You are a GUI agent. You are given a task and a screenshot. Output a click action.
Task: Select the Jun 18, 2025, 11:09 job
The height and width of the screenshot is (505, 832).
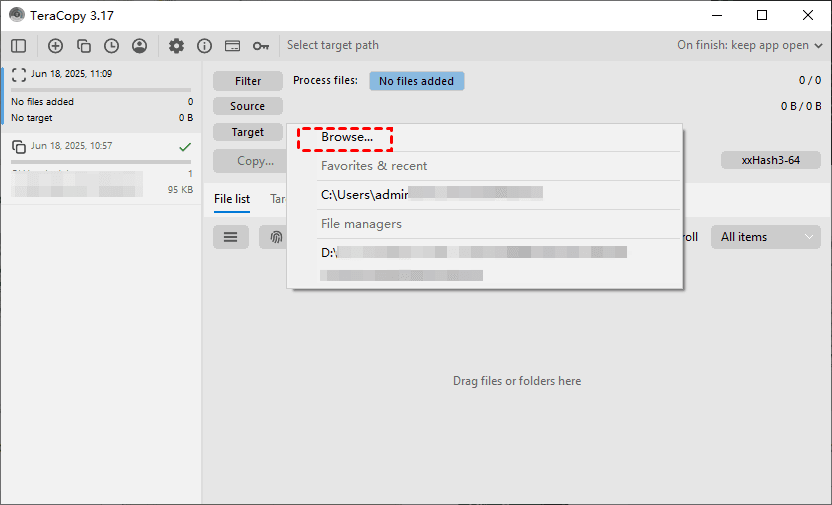[x=101, y=96]
